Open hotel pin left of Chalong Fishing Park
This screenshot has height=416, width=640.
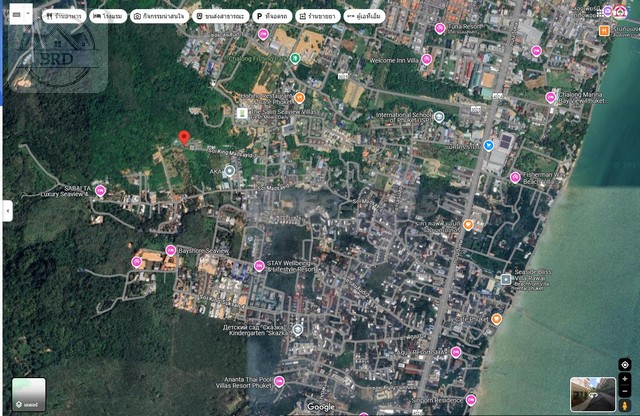pyautogui.click(x=263, y=34)
